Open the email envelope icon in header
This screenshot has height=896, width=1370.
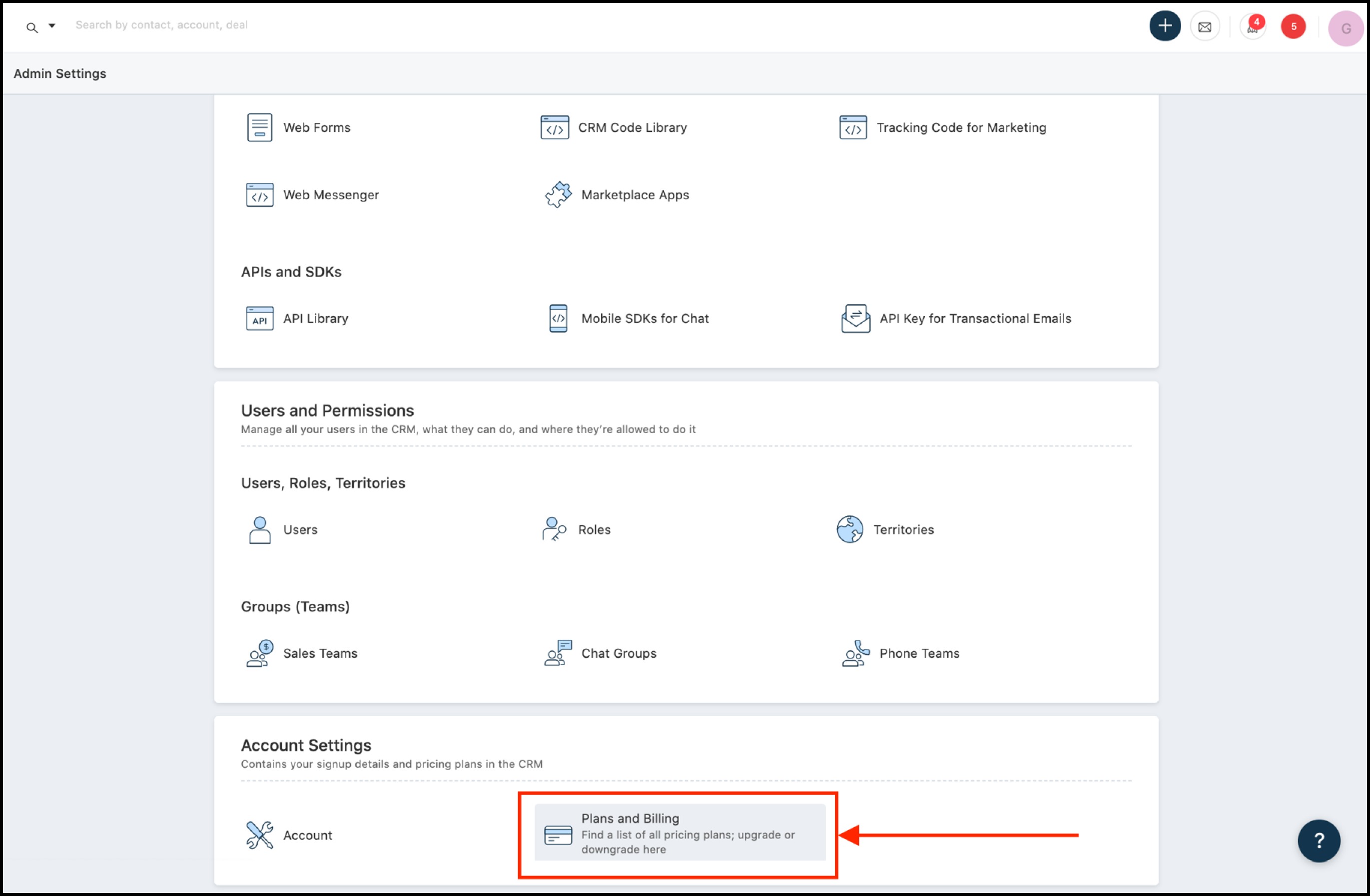tap(1204, 26)
